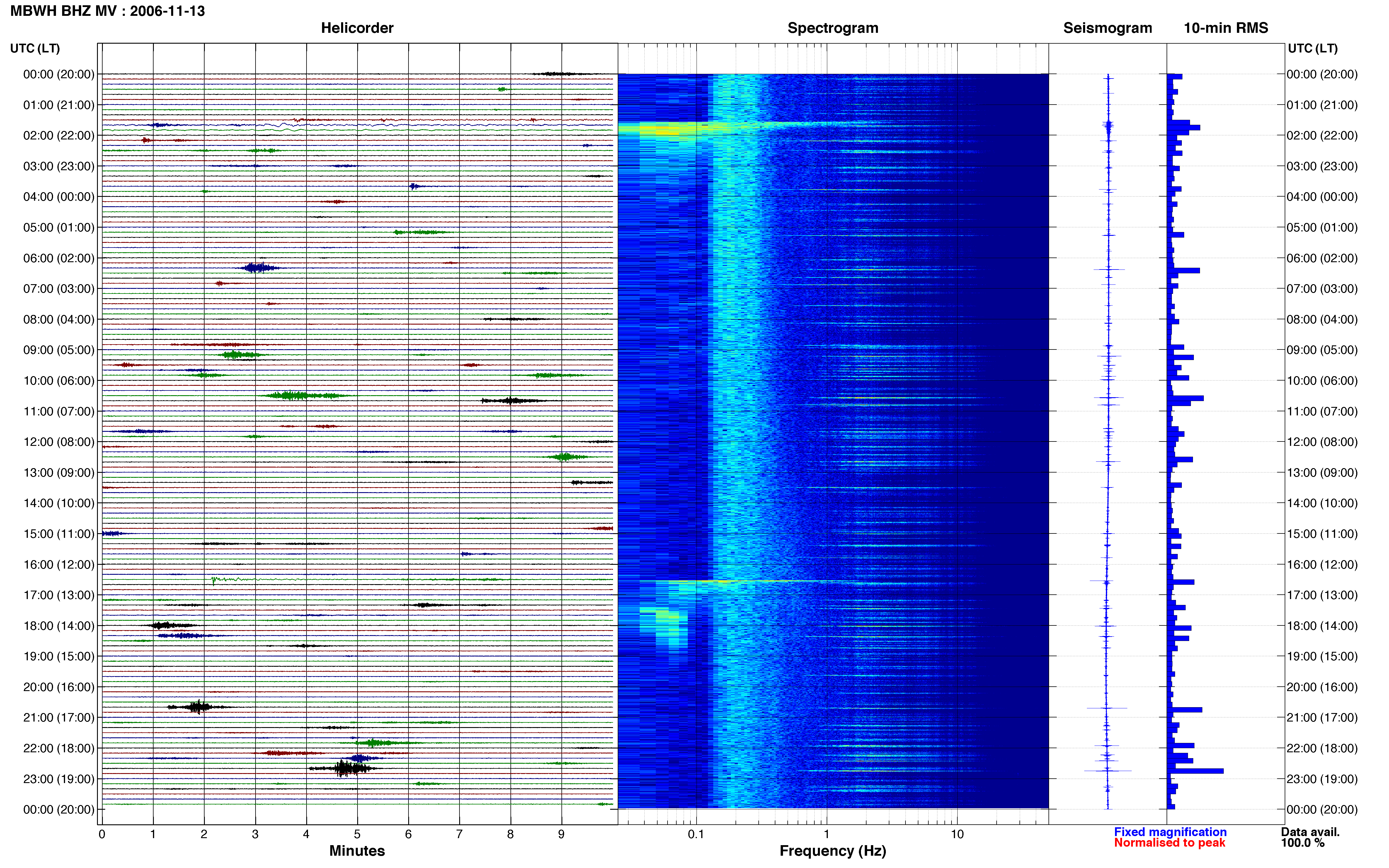This screenshot has width=1389, height=868.
Task: Click the '10-min RMS' panel heading
Action: (1226, 28)
